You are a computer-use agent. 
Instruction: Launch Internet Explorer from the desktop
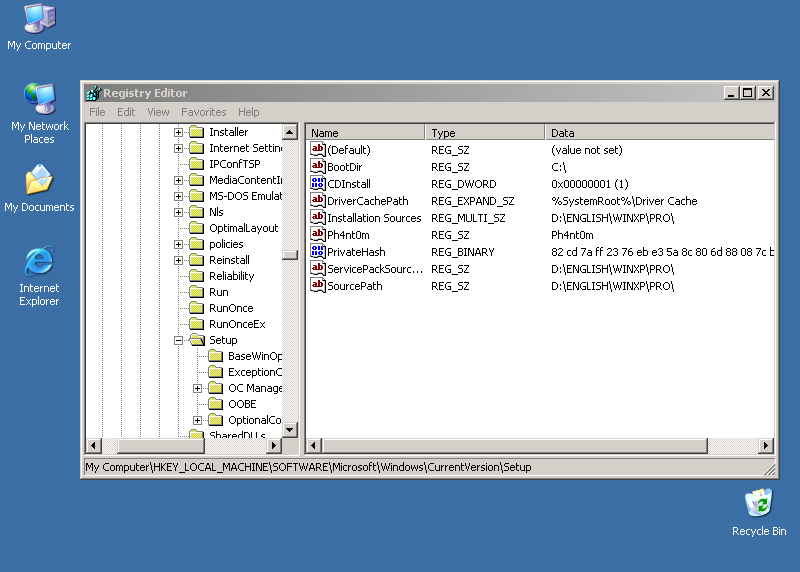pos(39,276)
